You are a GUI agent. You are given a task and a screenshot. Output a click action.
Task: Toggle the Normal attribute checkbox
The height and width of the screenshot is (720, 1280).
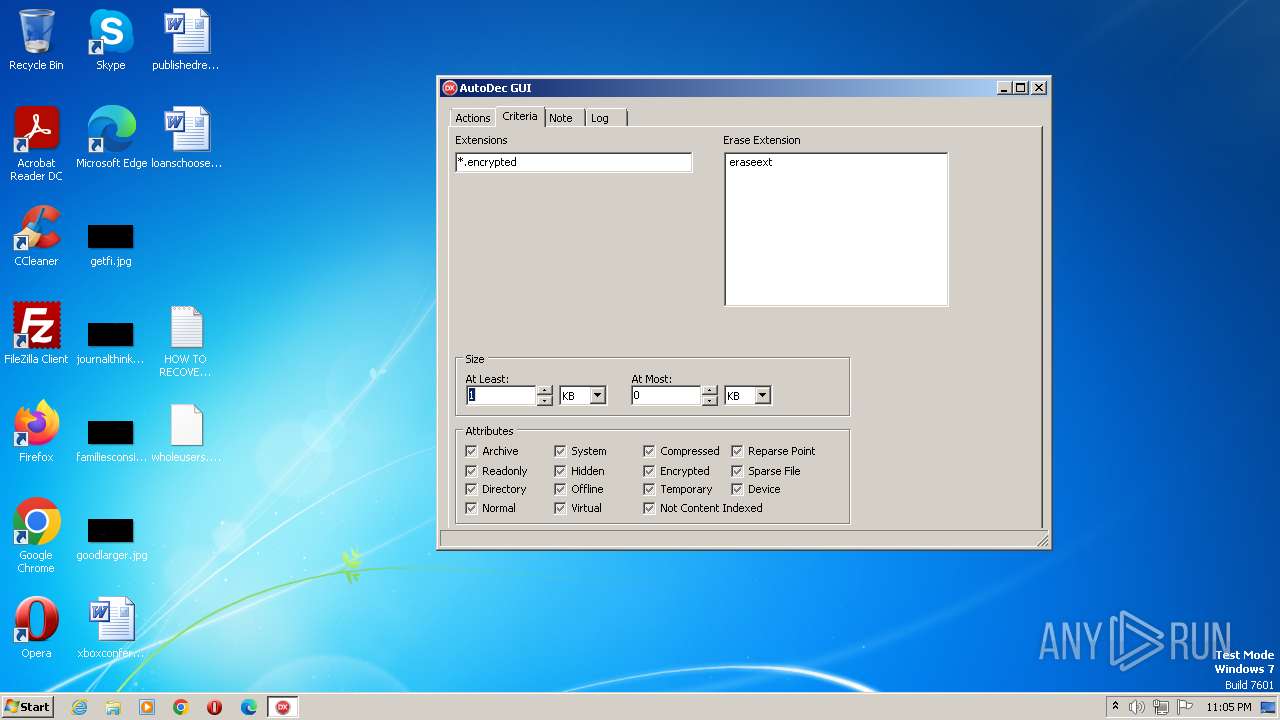[471, 508]
